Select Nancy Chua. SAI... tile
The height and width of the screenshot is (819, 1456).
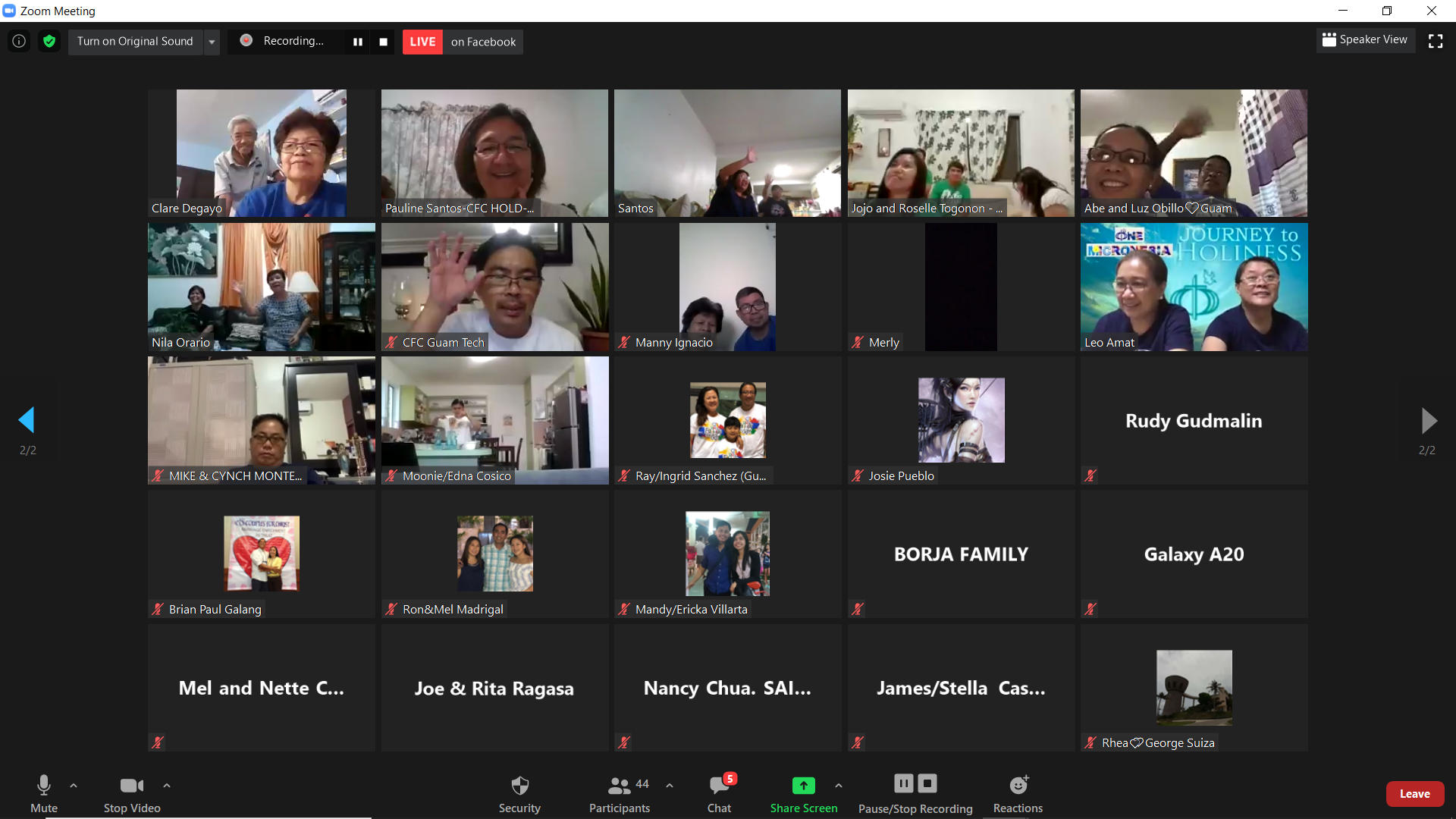727,688
